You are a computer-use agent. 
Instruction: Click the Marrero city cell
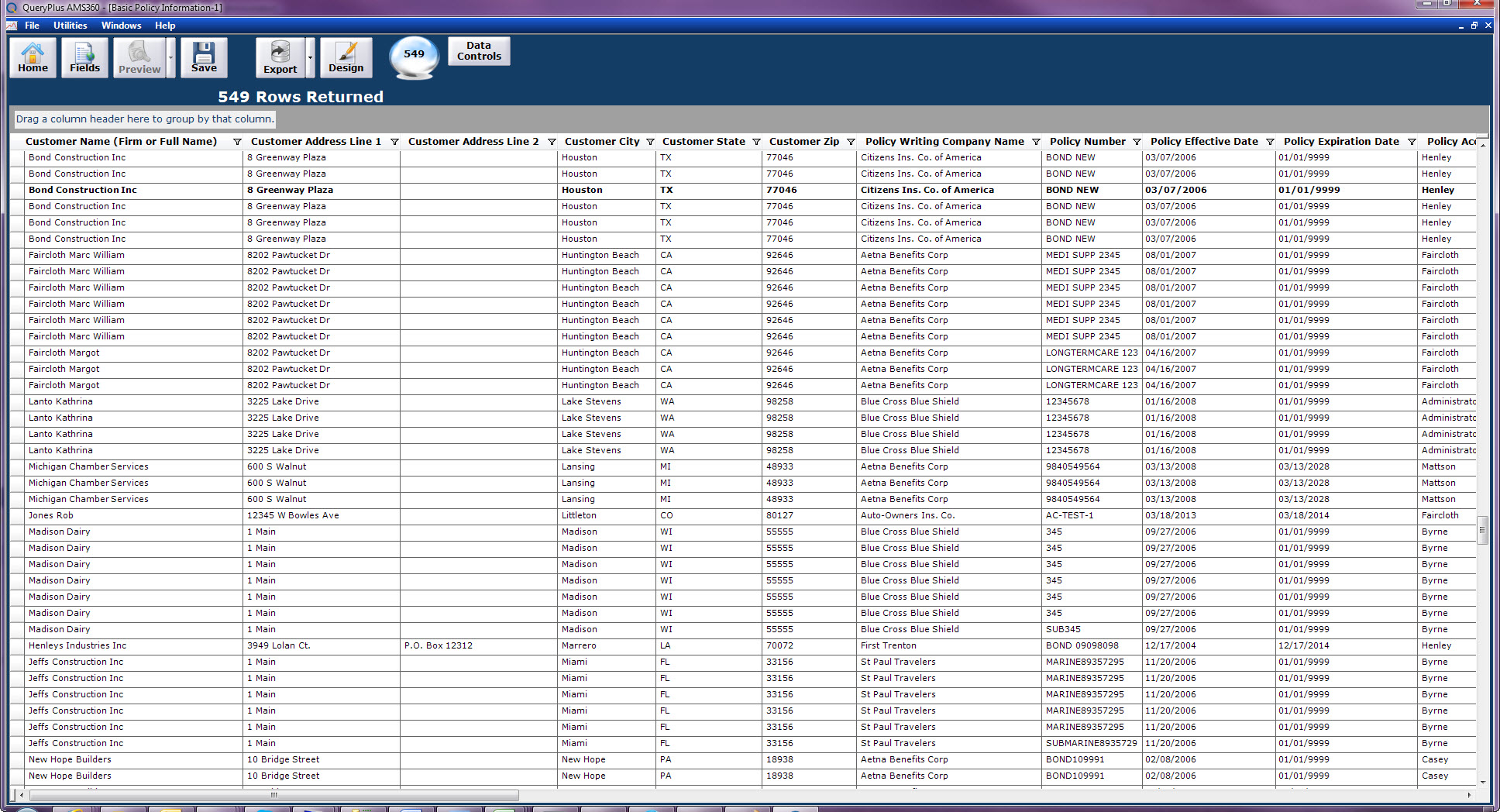coord(607,645)
